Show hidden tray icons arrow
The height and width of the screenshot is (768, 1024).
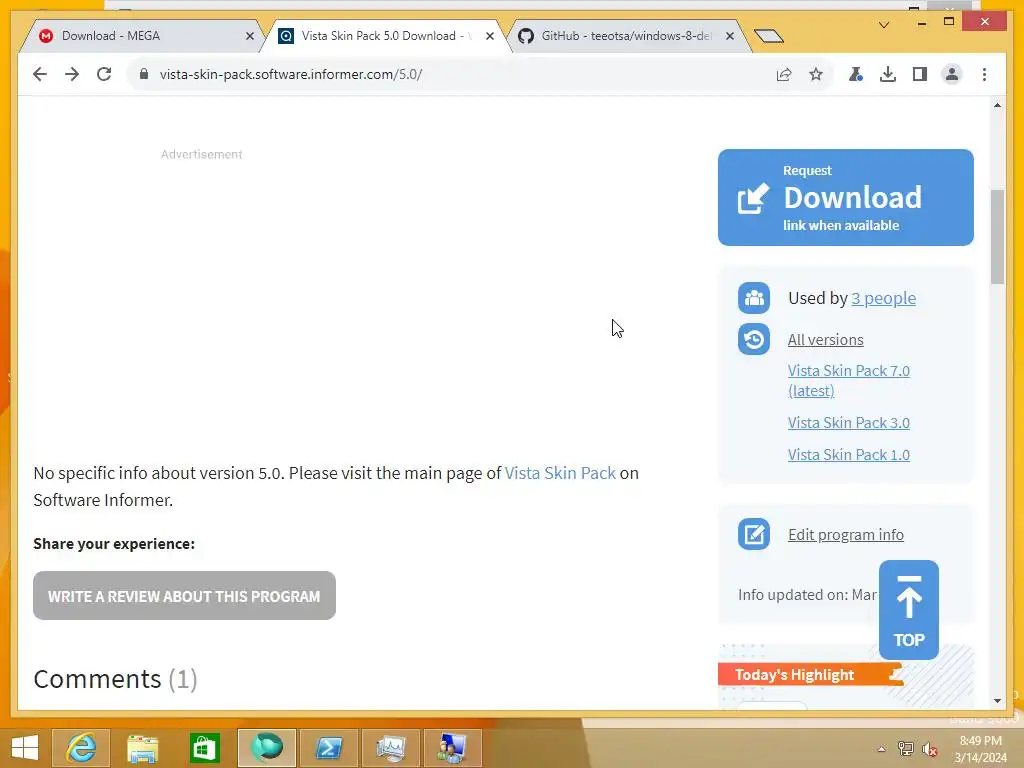pos(881,749)
